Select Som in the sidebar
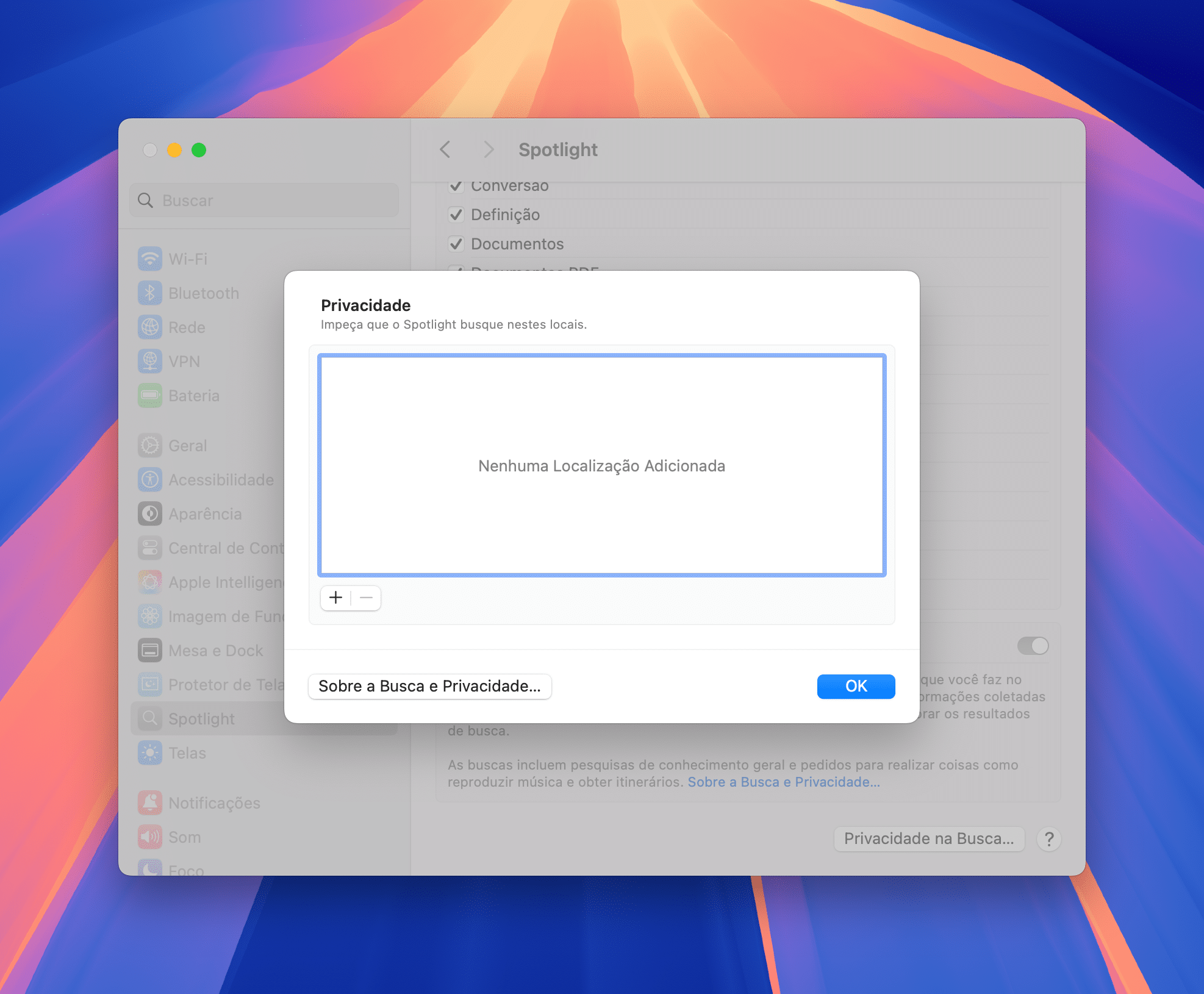 (263, 837)
